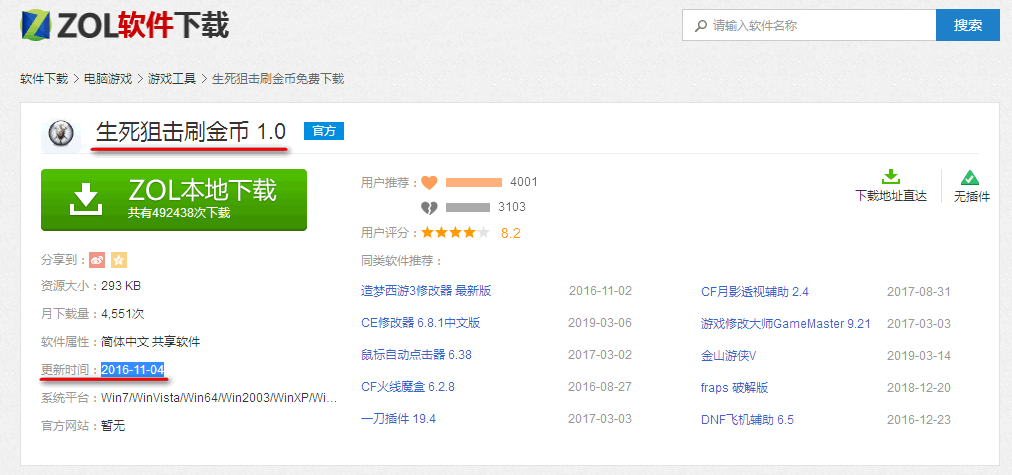1012x475 pixels.
Task: Open 鼠标自动点击器 6.38 link
Action: click(416, 354)
